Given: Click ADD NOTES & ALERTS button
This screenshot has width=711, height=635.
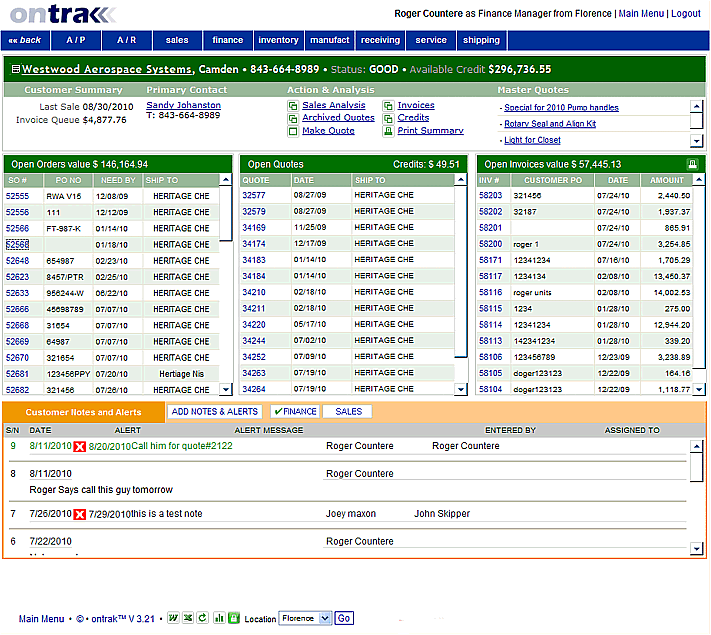Looking at the screenshot, I should pos(214,411).
